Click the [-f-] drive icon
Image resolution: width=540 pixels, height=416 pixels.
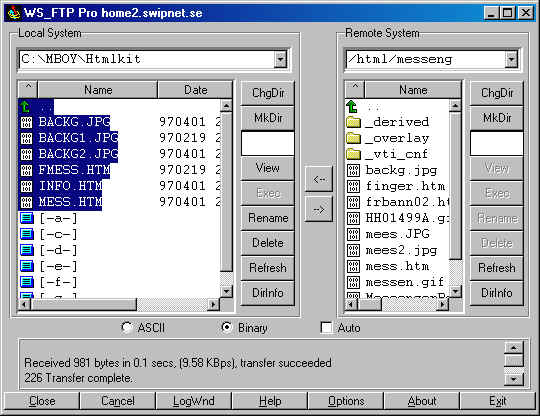(27, 282)
